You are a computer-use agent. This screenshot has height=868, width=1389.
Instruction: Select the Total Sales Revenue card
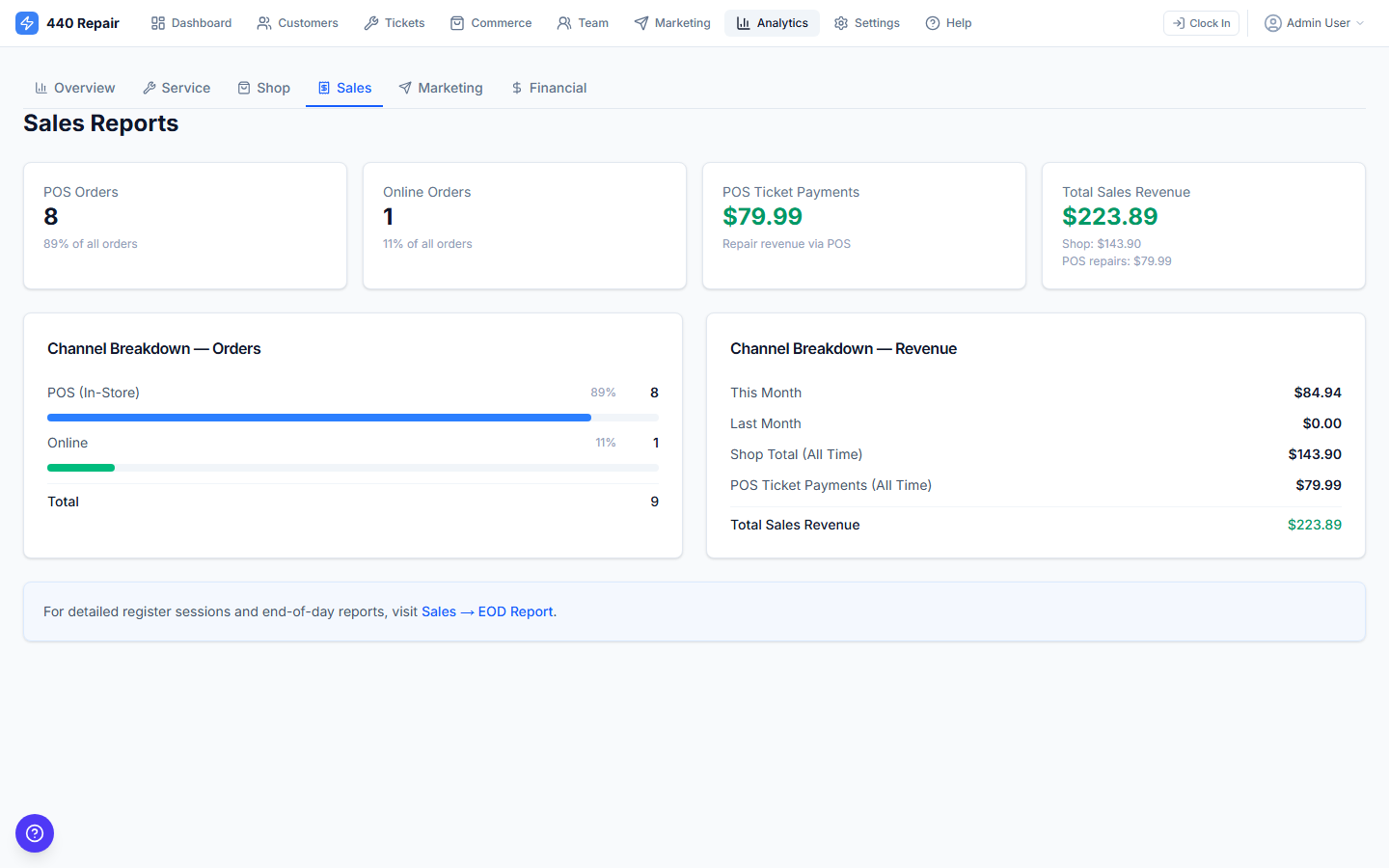coord(1203,226)
